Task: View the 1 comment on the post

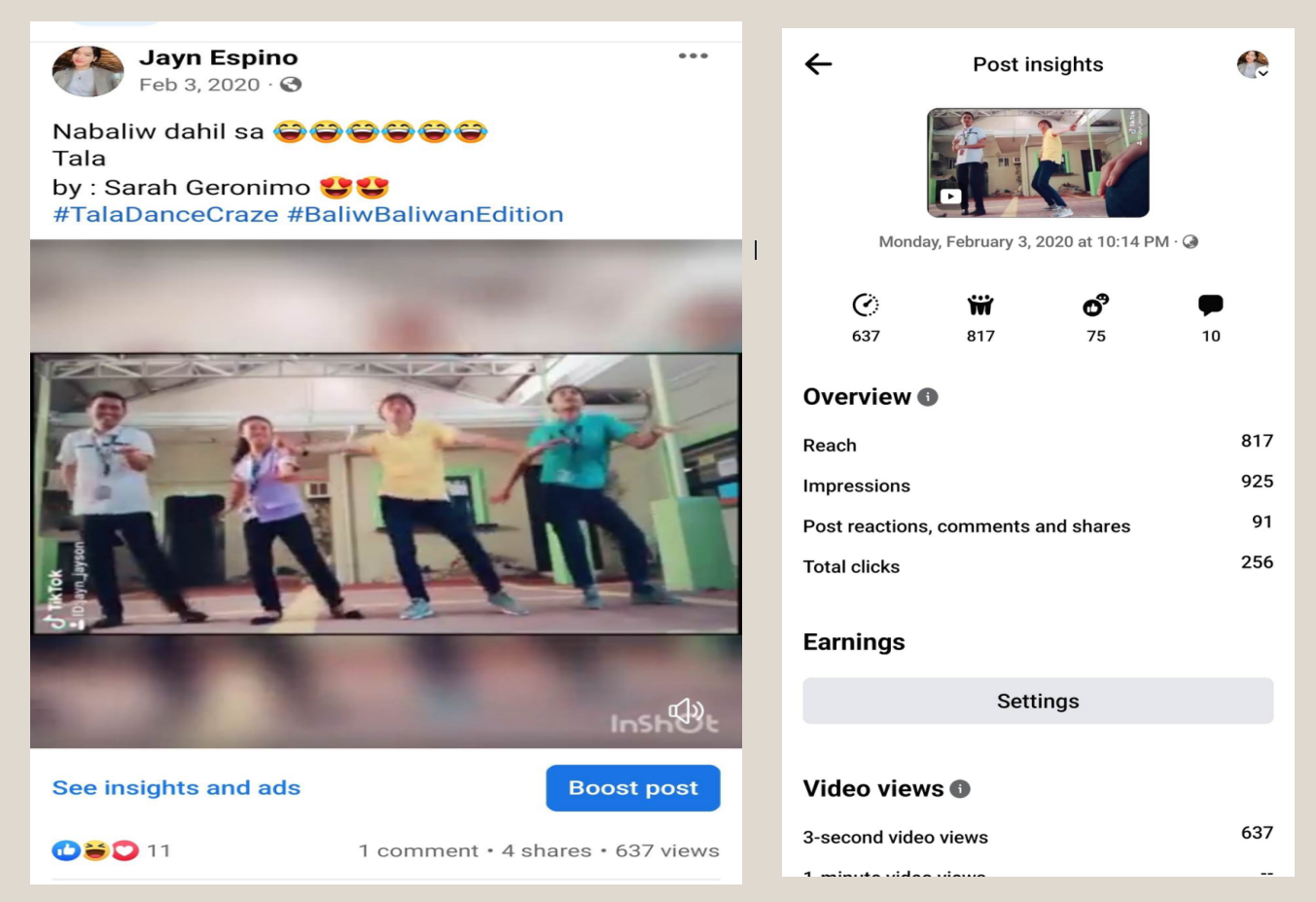Action: click(418, 850)
